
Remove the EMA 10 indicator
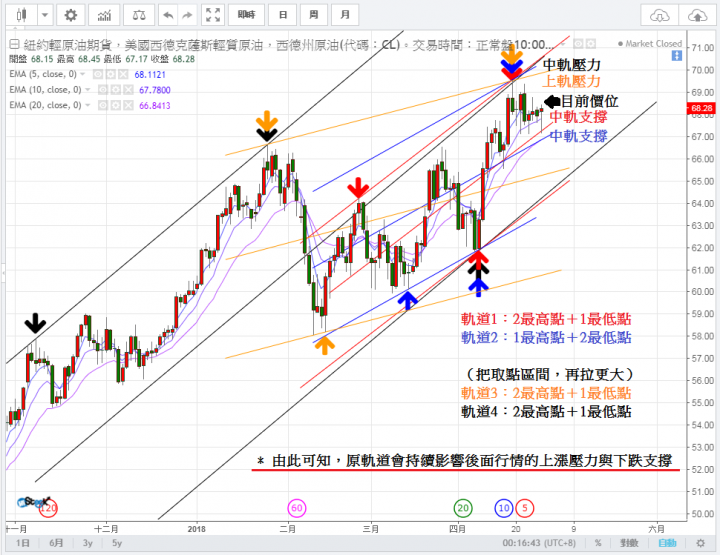[128, 90]
